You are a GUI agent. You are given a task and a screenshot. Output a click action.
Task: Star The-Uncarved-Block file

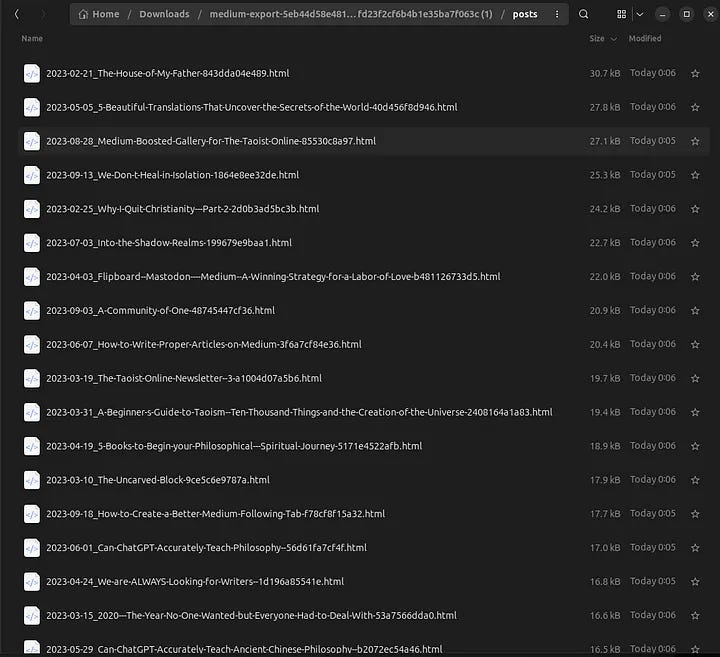click(x=695, y=480)
